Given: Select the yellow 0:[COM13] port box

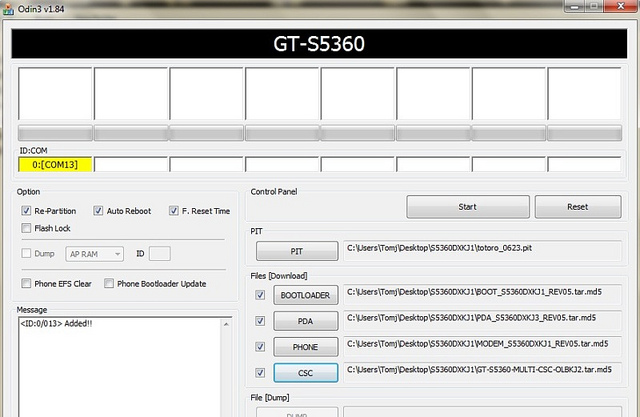Looking at the screenshot, I should click(x=55, y=164).
